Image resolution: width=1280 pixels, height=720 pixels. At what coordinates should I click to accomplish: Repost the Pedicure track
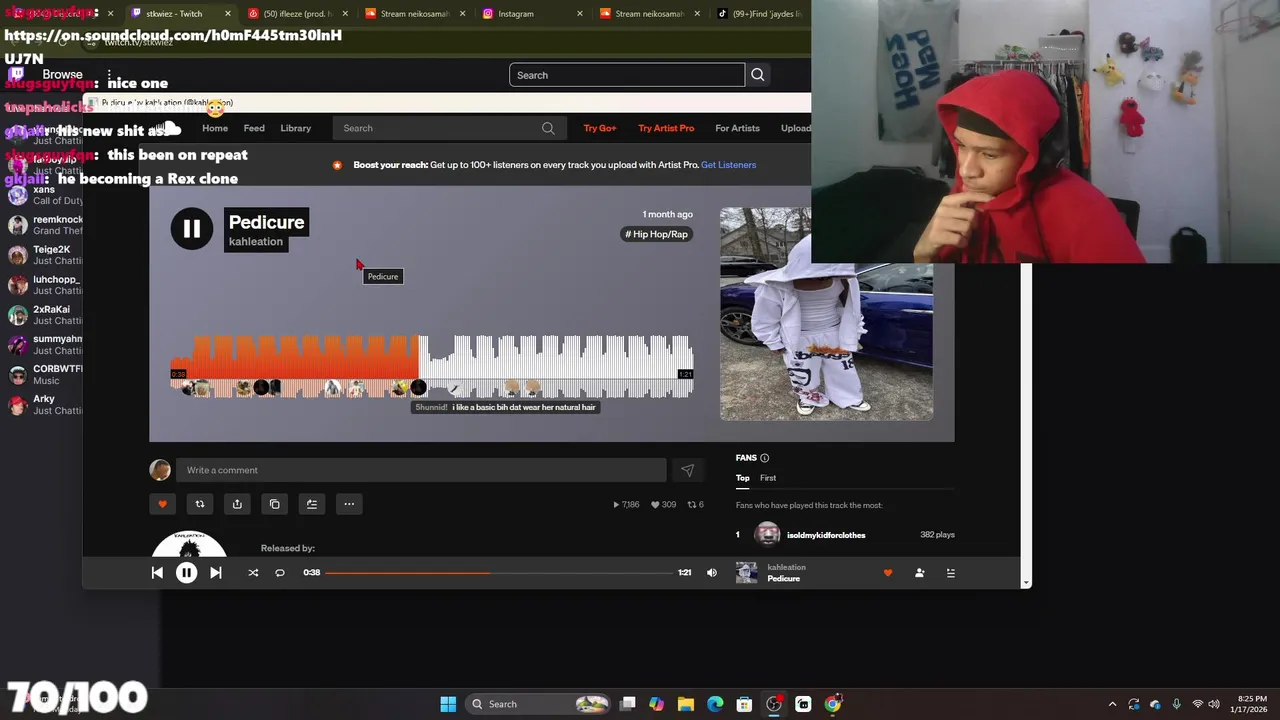point(199,504)
